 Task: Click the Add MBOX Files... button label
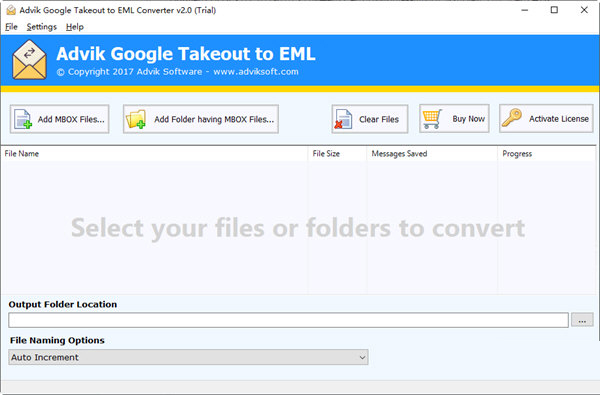coord(71,119)
